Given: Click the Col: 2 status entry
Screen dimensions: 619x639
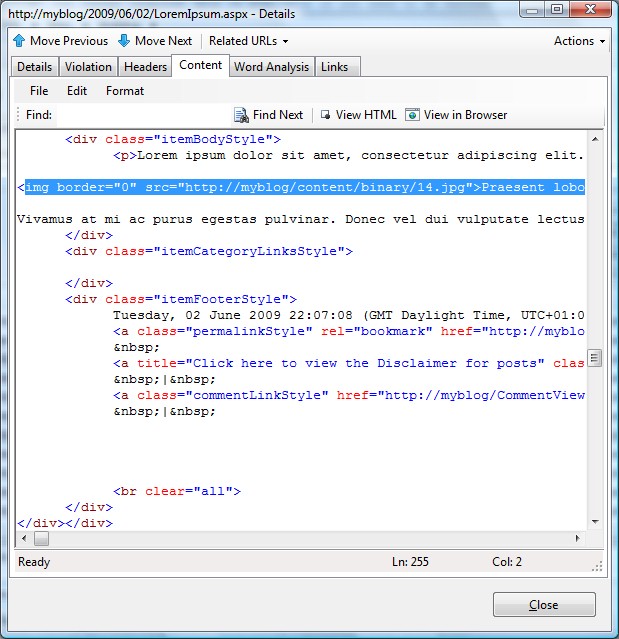Looking at the screenshot, I should (507, 562).
